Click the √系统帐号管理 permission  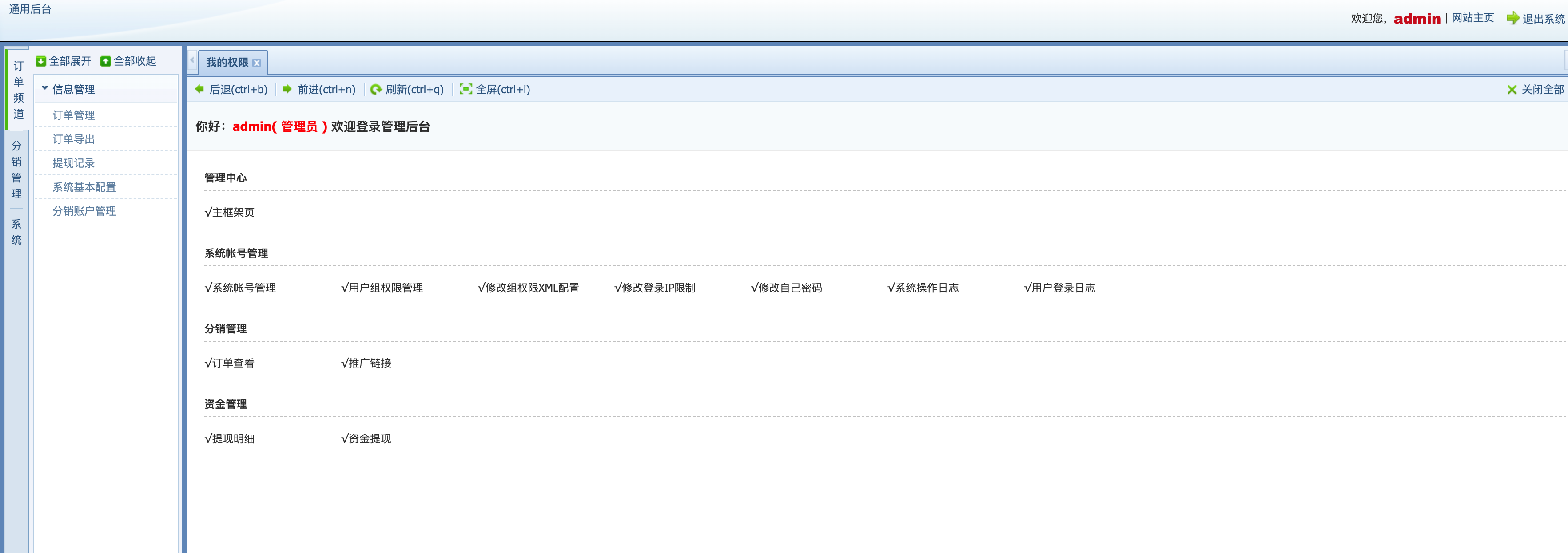click(240, 288)
